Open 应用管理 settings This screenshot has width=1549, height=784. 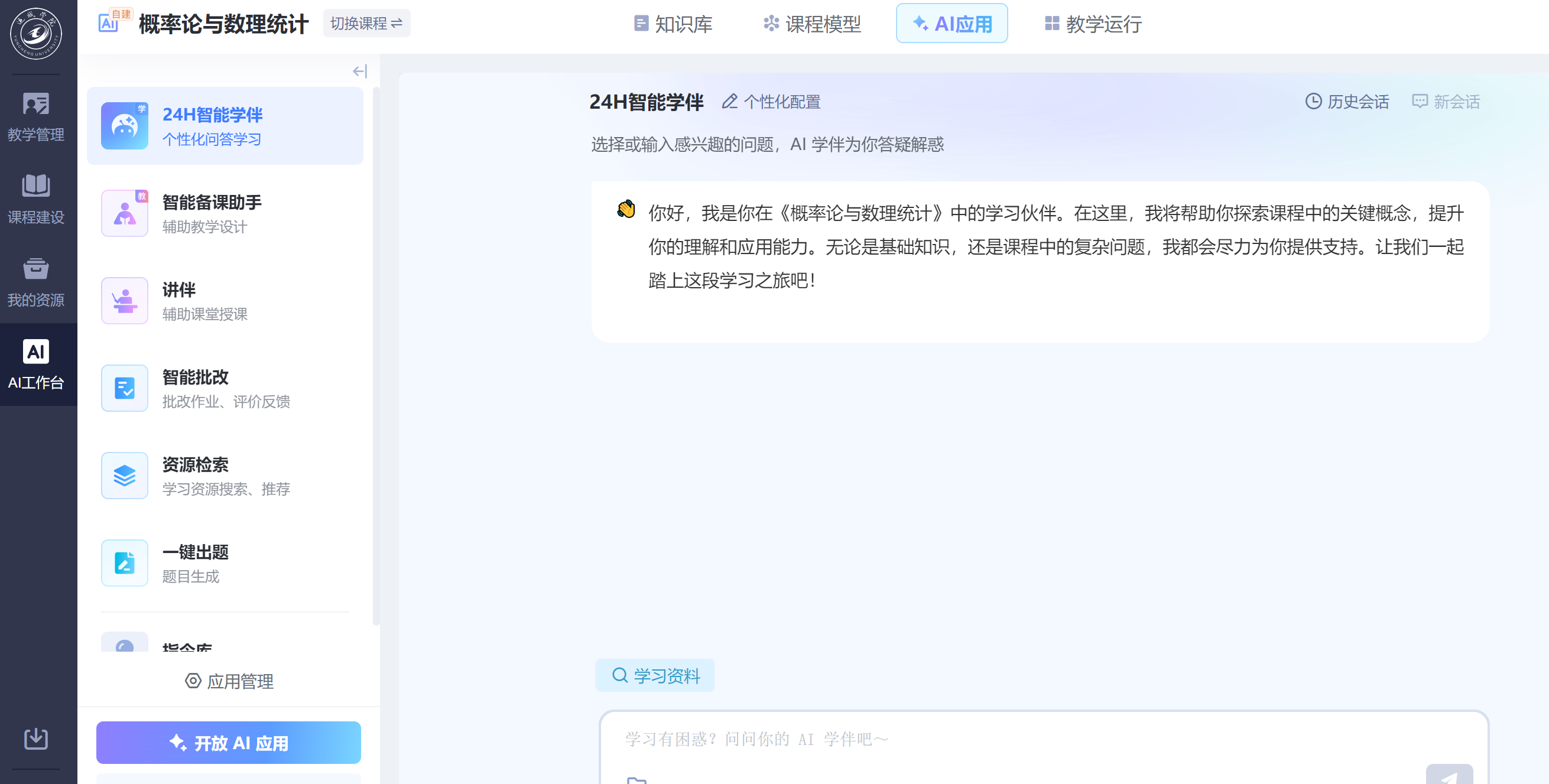229,681
